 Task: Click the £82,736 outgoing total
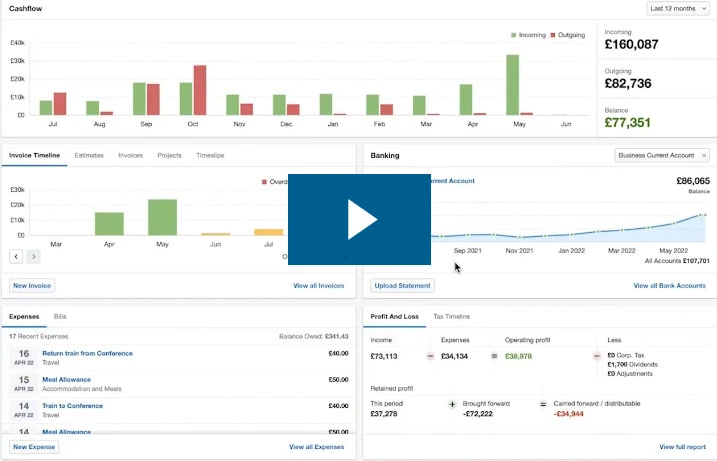(x=628, y=83)
